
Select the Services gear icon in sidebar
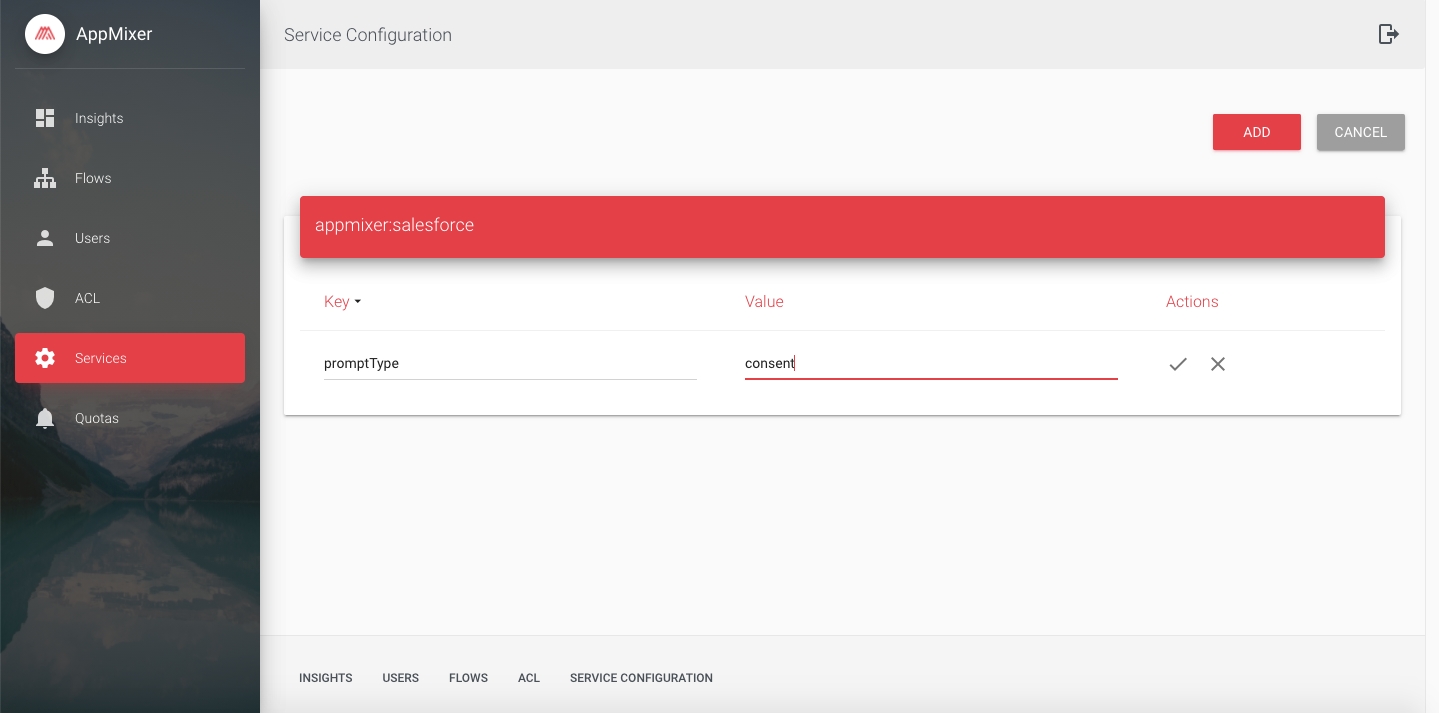click(x=45, y=358)
